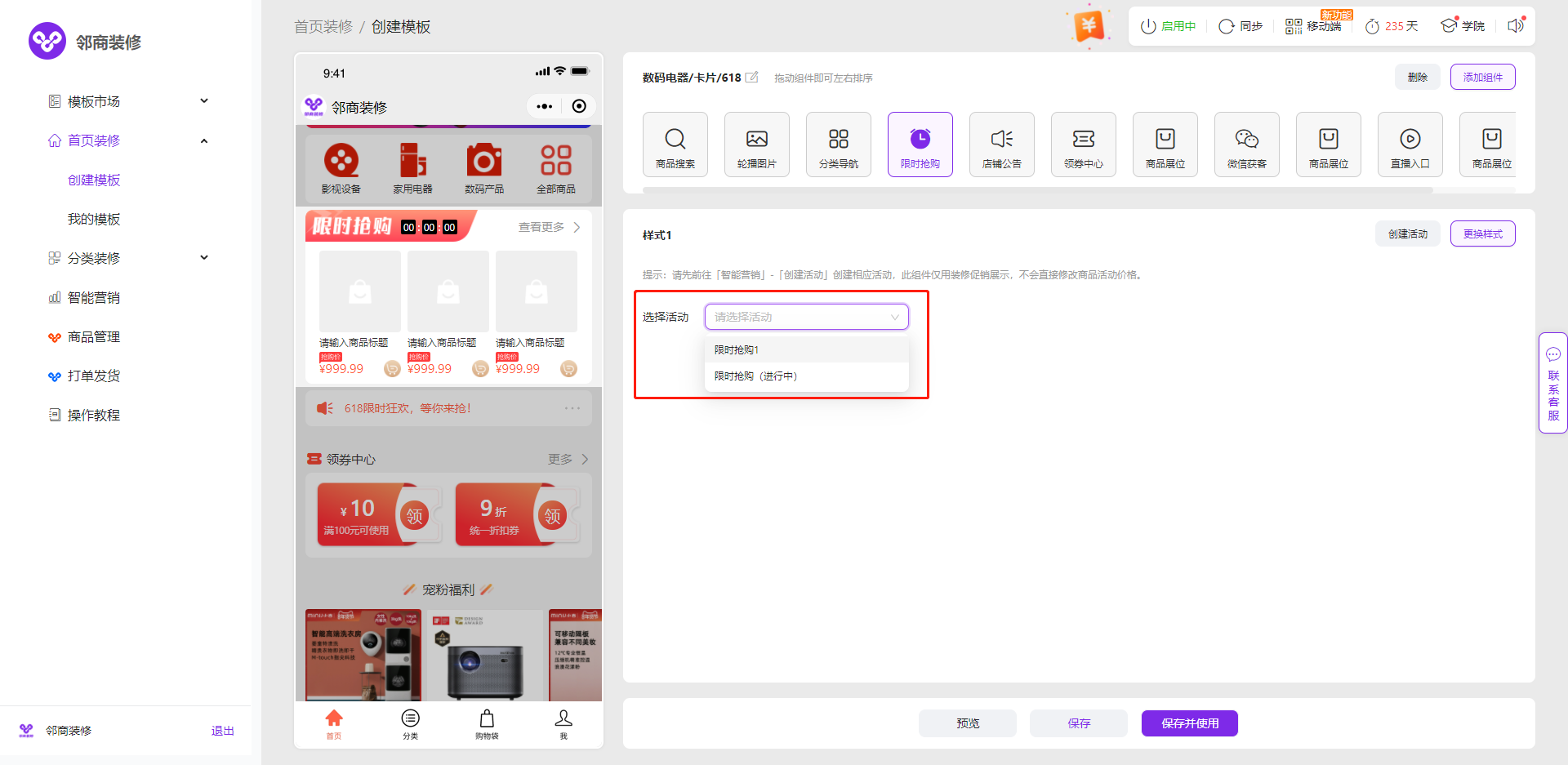Open 联系客服 chat widget

point(1552,383)
